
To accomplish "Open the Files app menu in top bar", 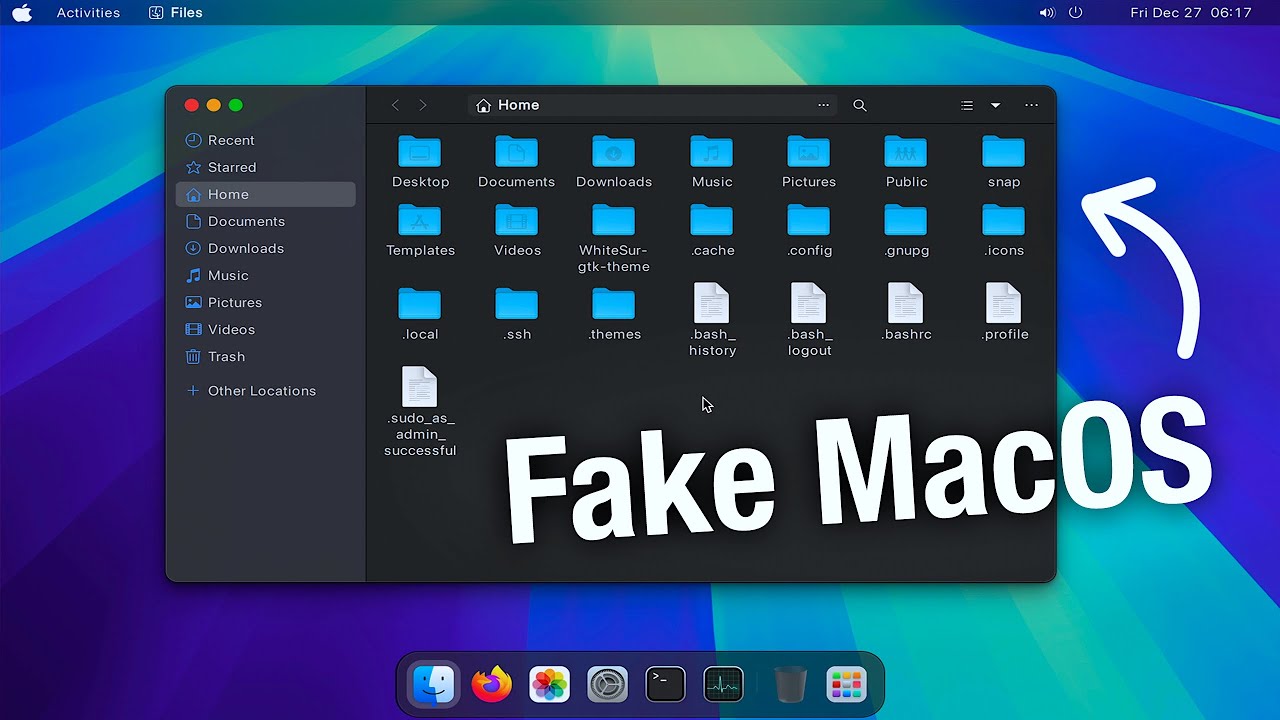I will 175,13.
